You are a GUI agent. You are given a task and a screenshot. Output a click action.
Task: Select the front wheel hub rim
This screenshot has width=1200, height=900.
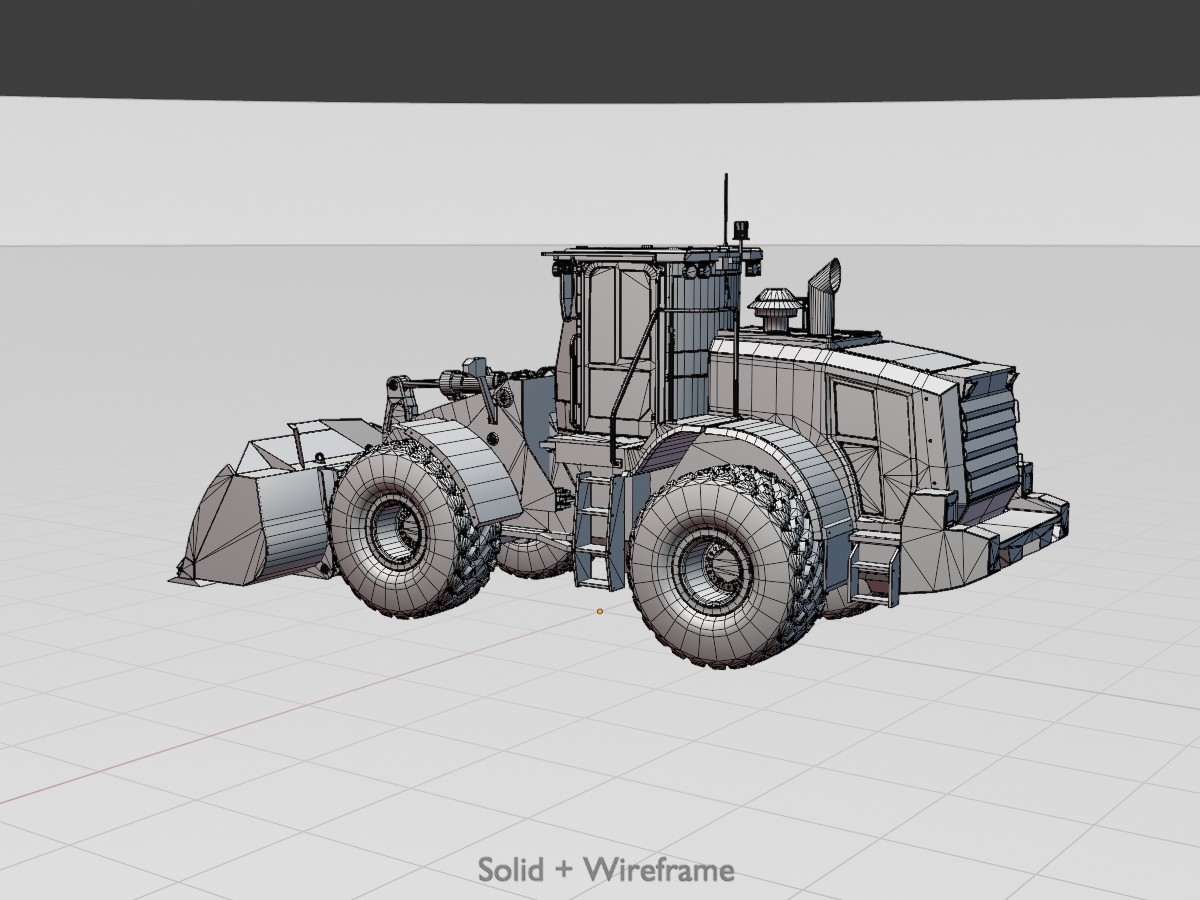(x=392, y=530)
